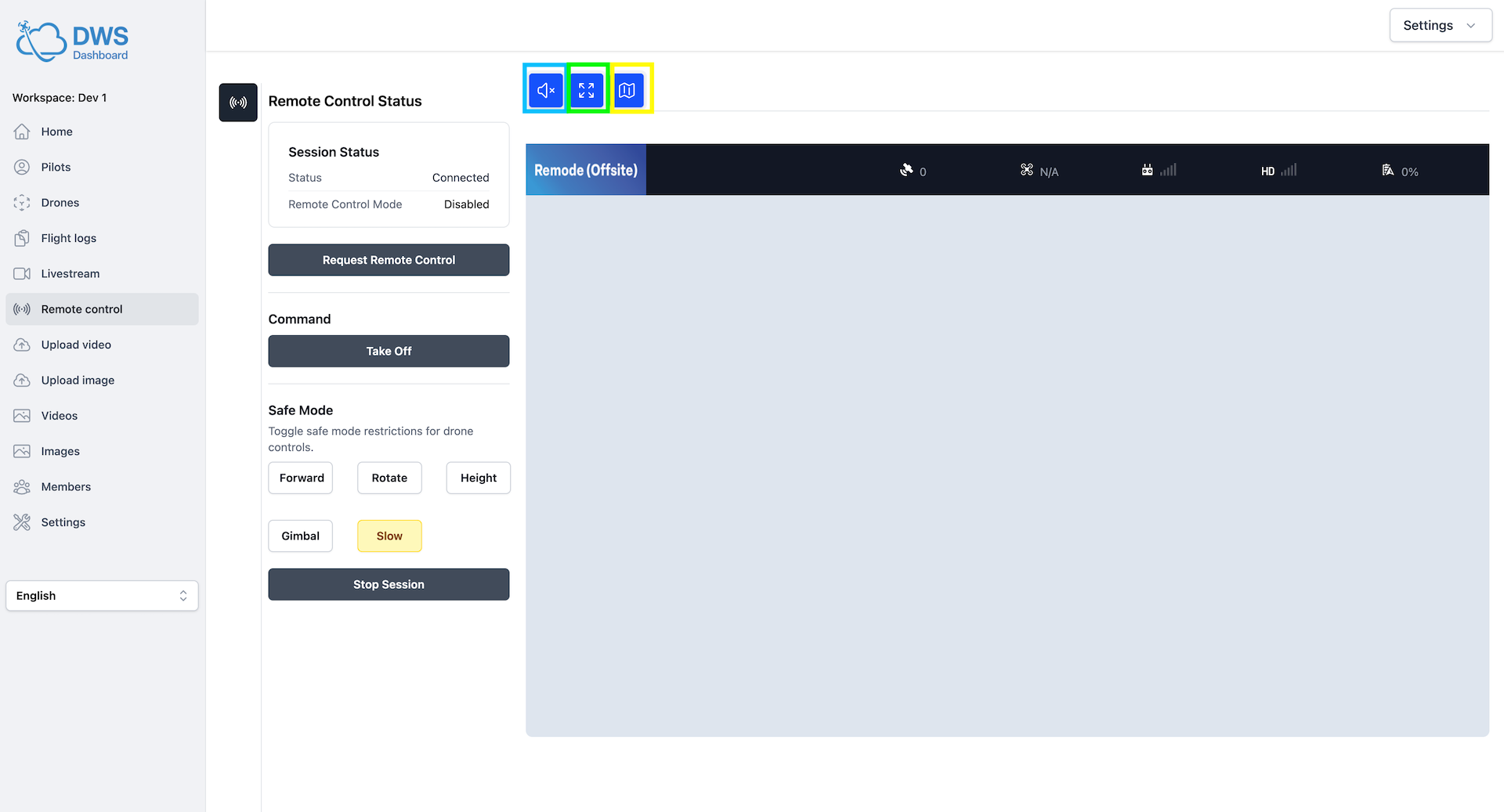
Task: Click the satellite count icon in status bar
Action: (907, 170)
